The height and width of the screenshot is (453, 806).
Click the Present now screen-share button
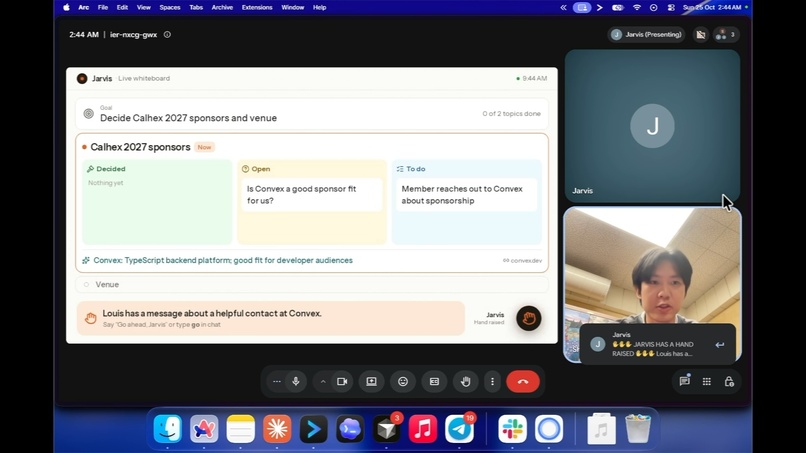(371, 382)
